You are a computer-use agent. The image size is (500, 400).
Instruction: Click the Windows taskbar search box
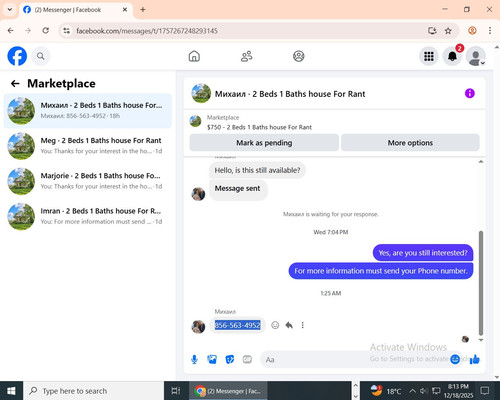93,391
